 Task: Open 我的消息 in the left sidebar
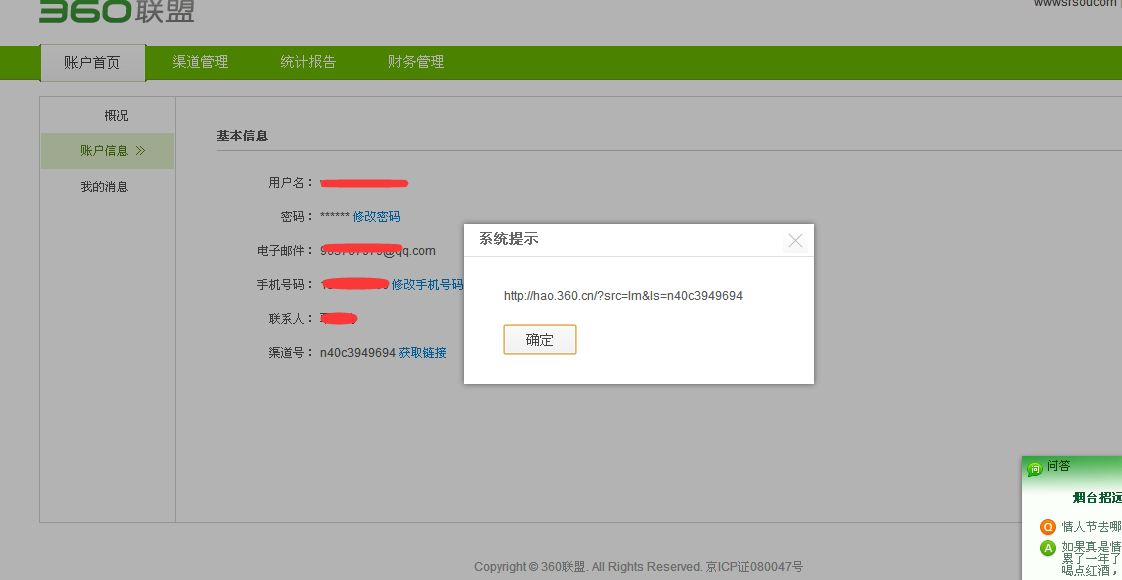click(x=104, y=187)
